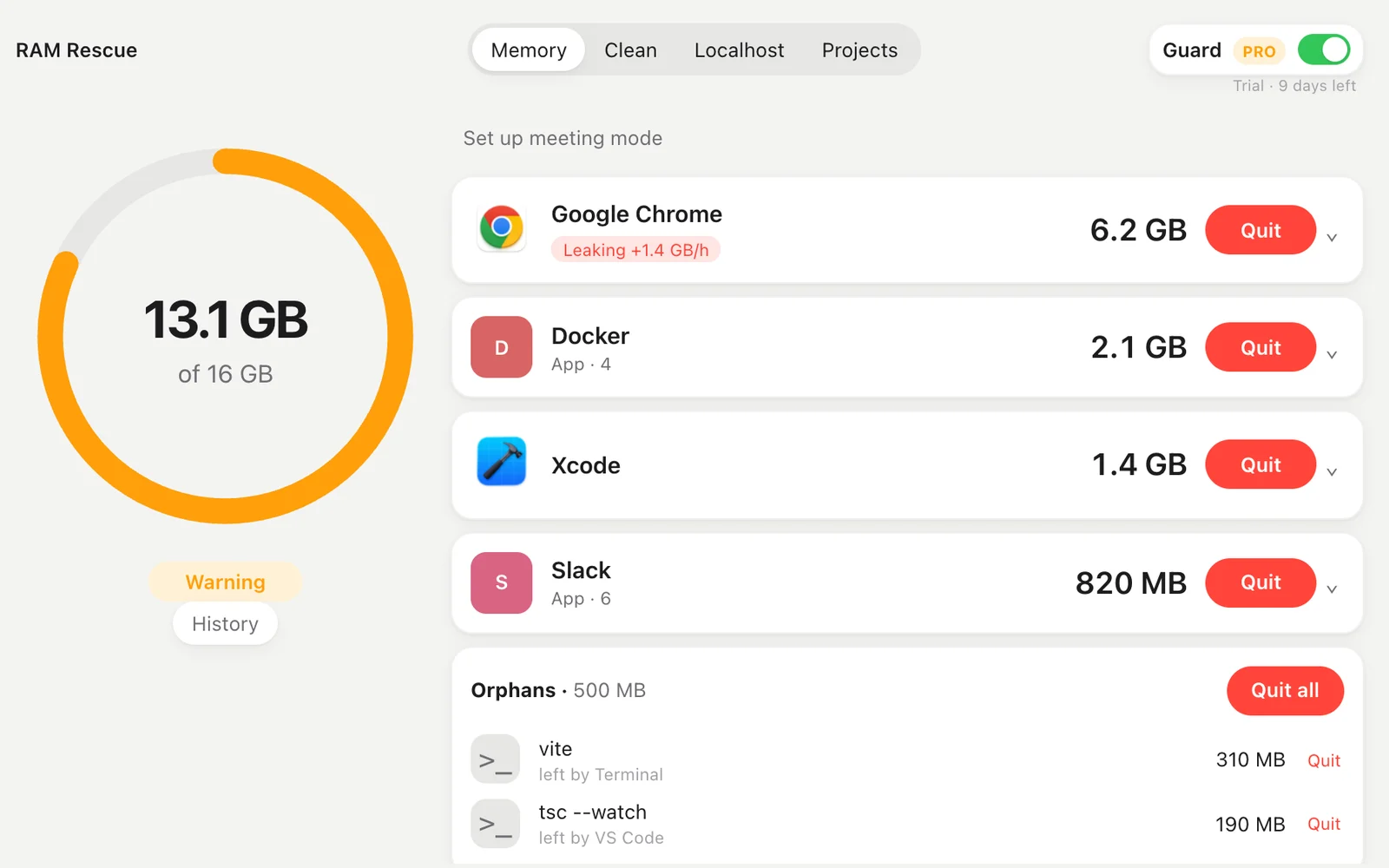This screenshot has height=868, width=1389.
Task: Open the History view
Action: pyautogui.click(x=225, y=623)
